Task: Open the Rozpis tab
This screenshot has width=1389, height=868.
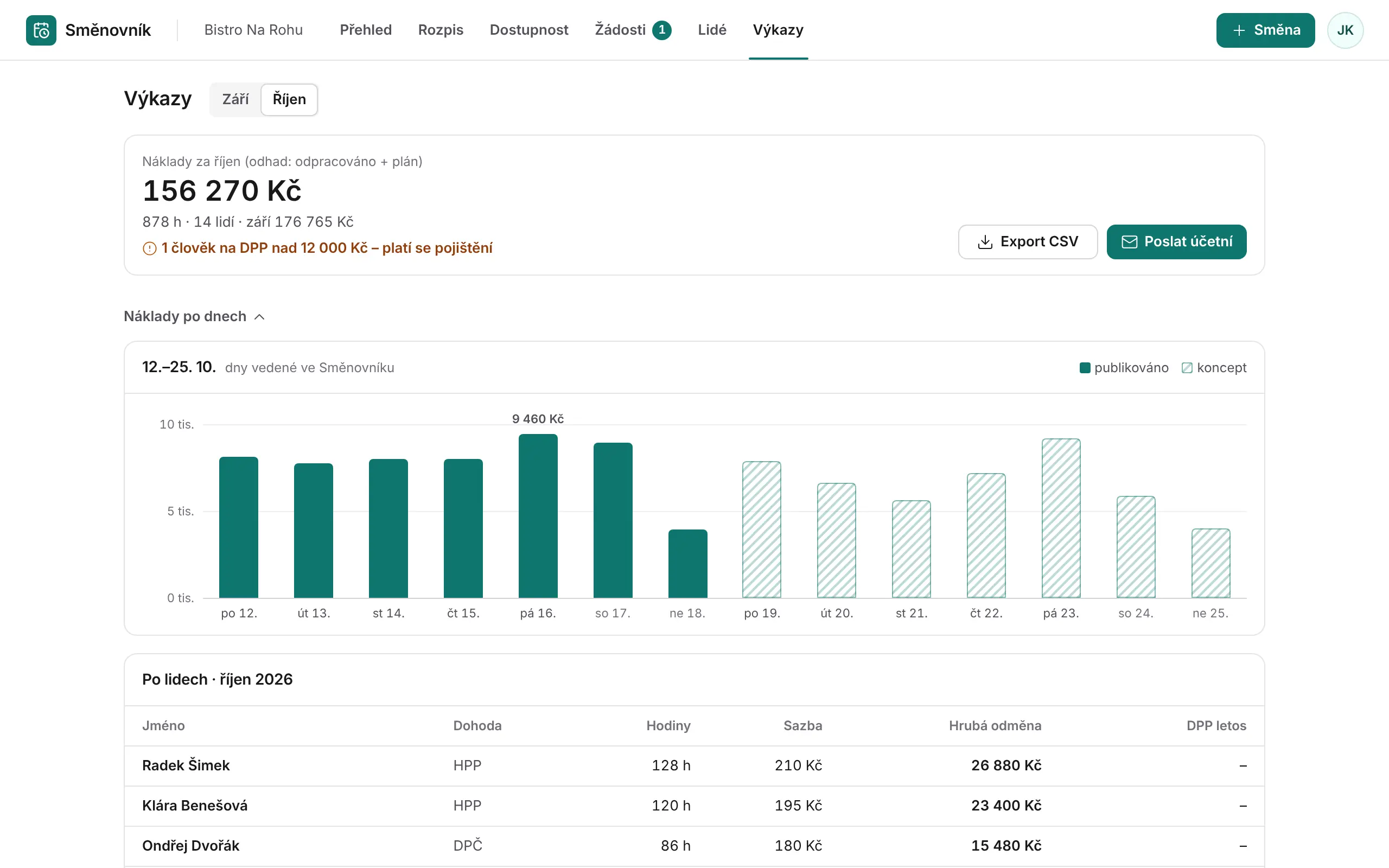Action: [x=440, y=30]
